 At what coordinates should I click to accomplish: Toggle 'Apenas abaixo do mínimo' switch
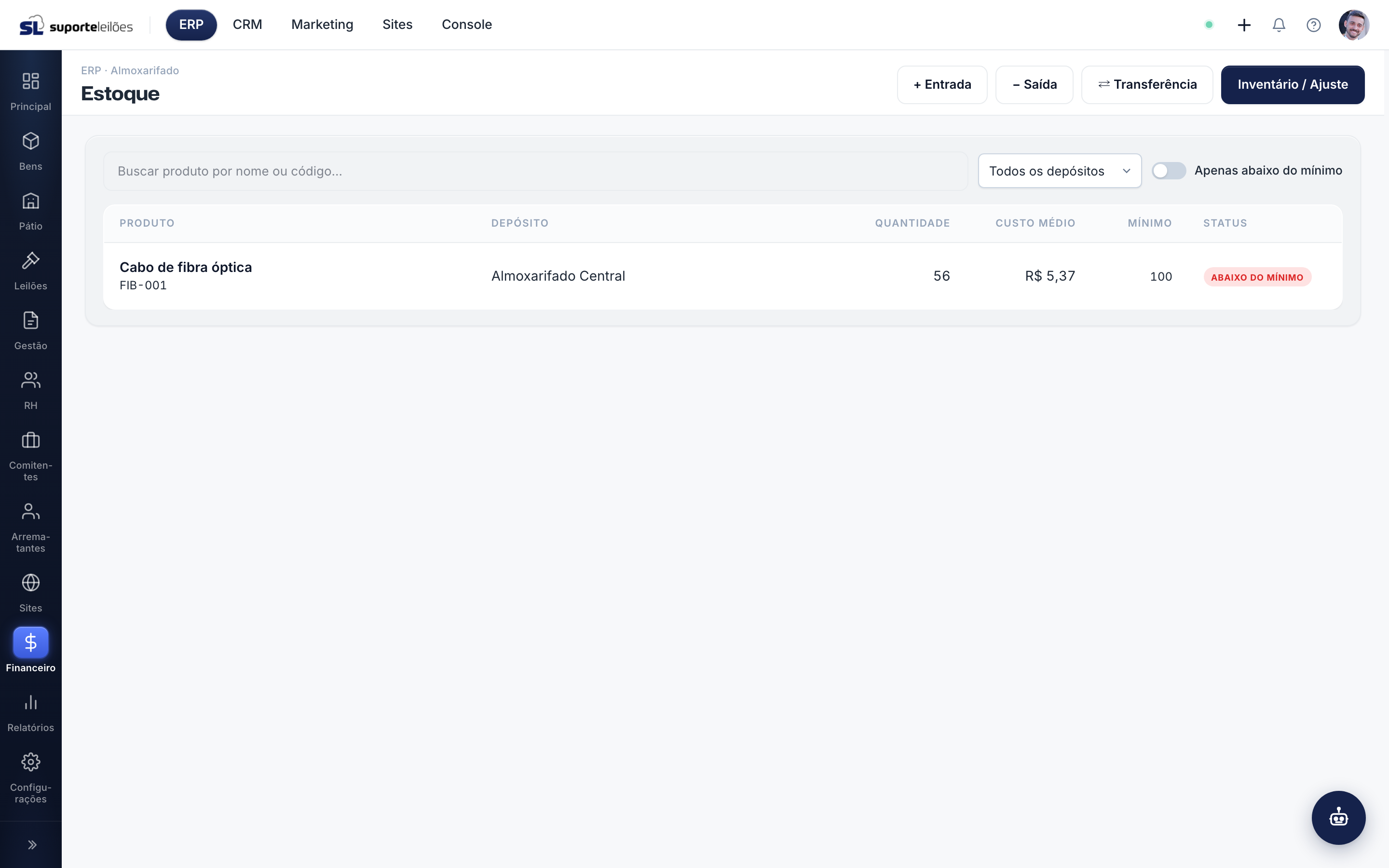[x=1168, y=171]
